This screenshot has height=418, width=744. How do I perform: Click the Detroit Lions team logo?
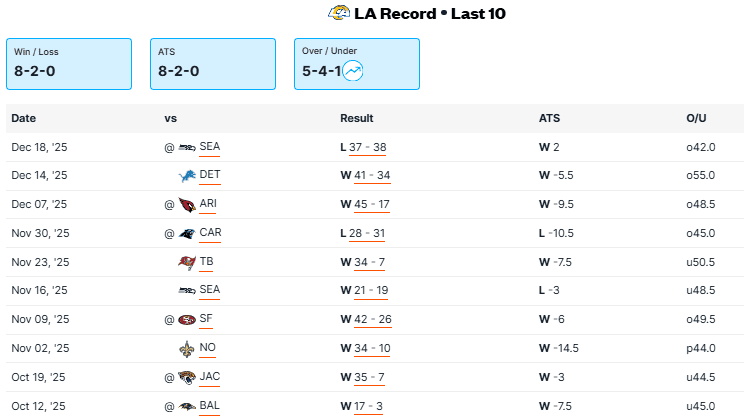pyautogui.click(x=187, y=175)
